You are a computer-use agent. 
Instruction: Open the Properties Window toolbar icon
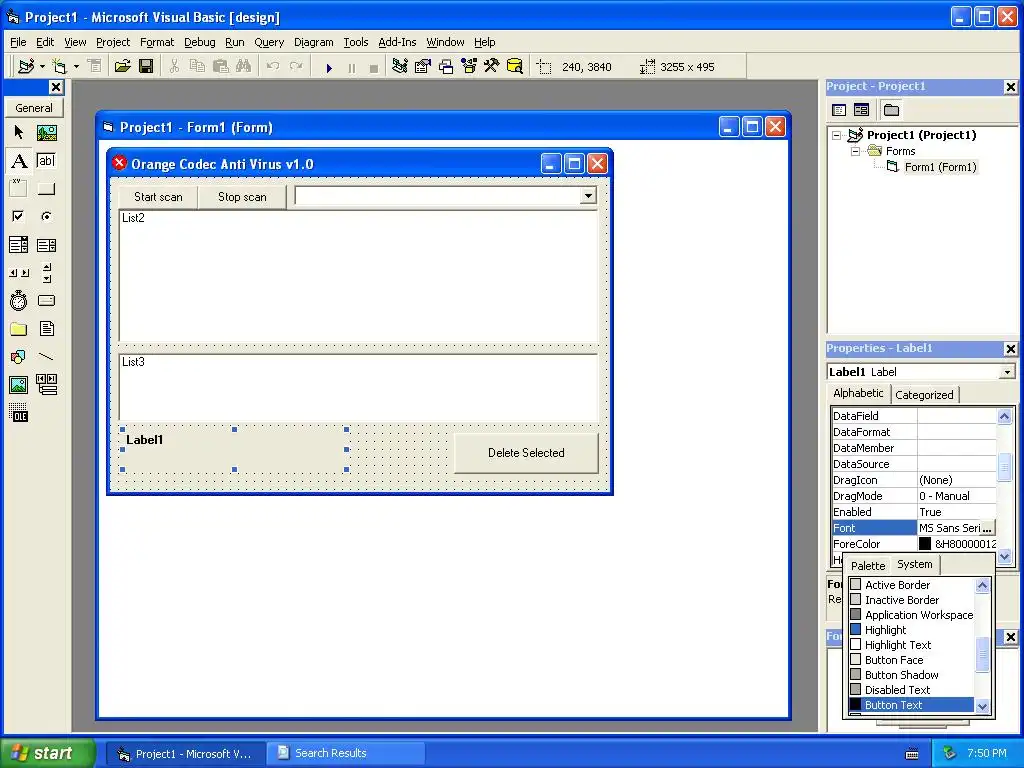click(423, 66)
